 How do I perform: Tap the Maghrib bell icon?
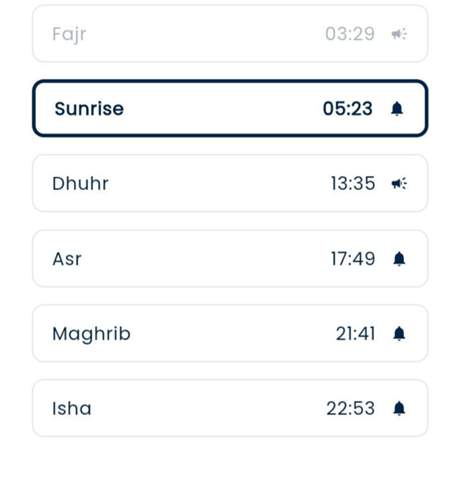tap(399, 334)
